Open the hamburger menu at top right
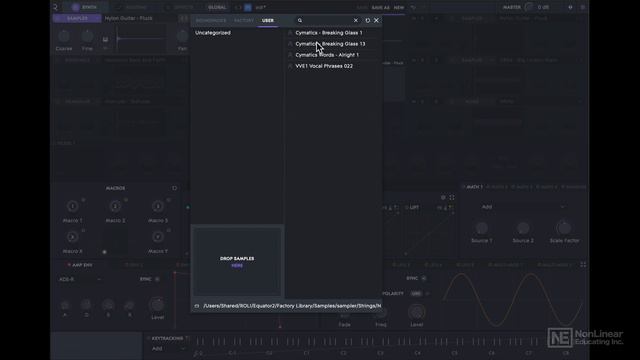The height and width of the screenshot is (360, 640). pyautogui.click(x=583, y=7)
